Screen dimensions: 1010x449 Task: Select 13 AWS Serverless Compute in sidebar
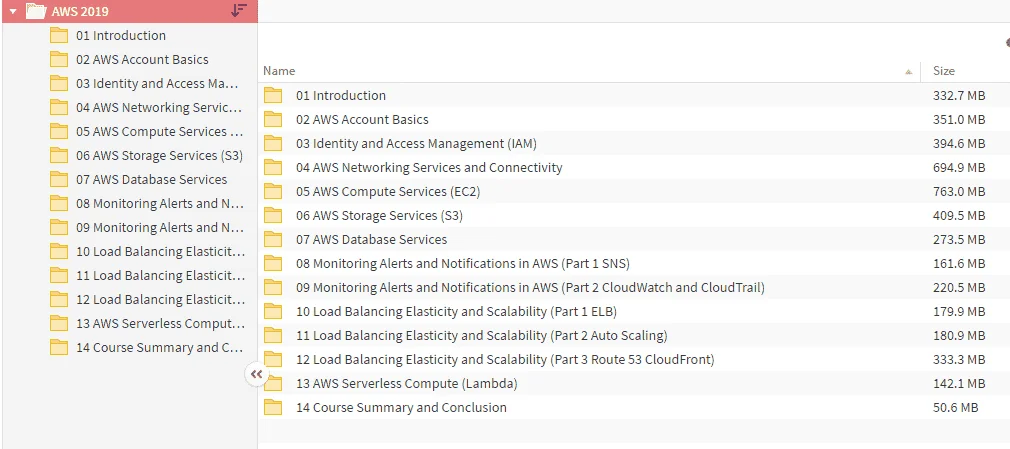pos(160,323)
